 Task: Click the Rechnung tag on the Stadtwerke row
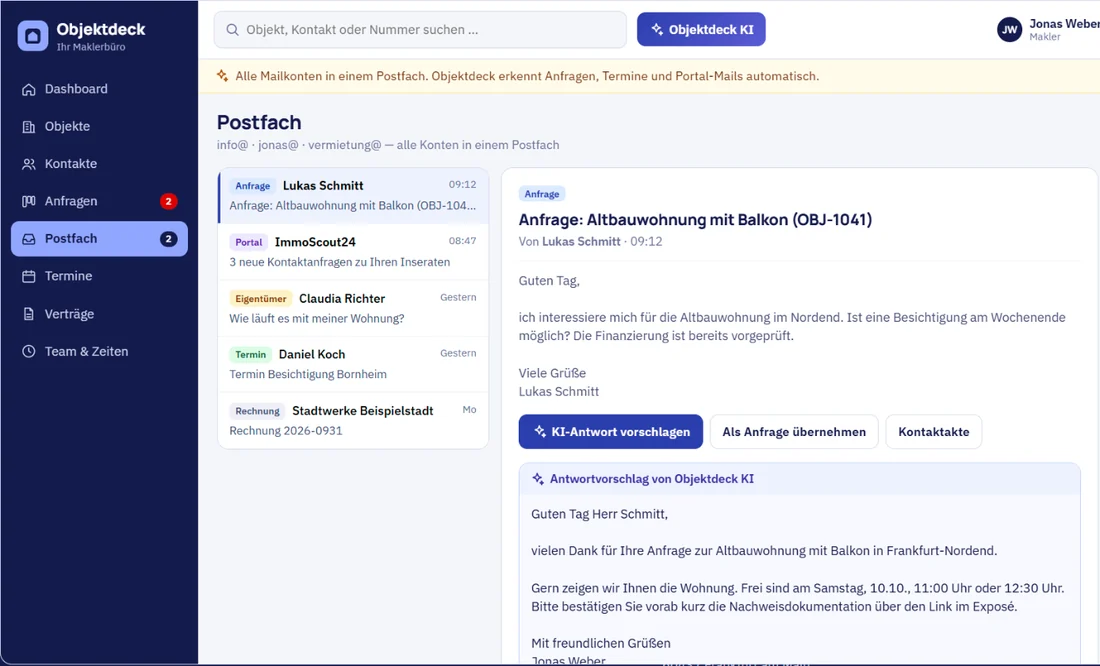[x=257, y=411]
